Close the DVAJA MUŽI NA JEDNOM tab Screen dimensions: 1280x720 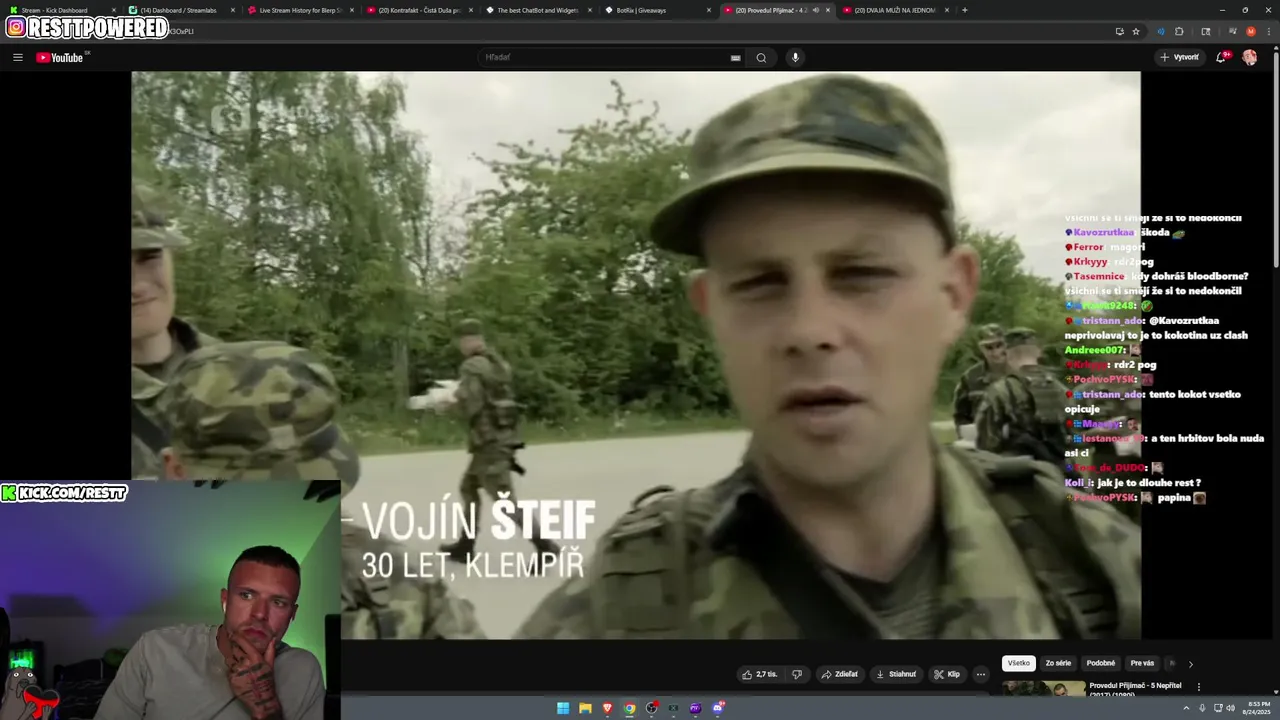point(947,10)
